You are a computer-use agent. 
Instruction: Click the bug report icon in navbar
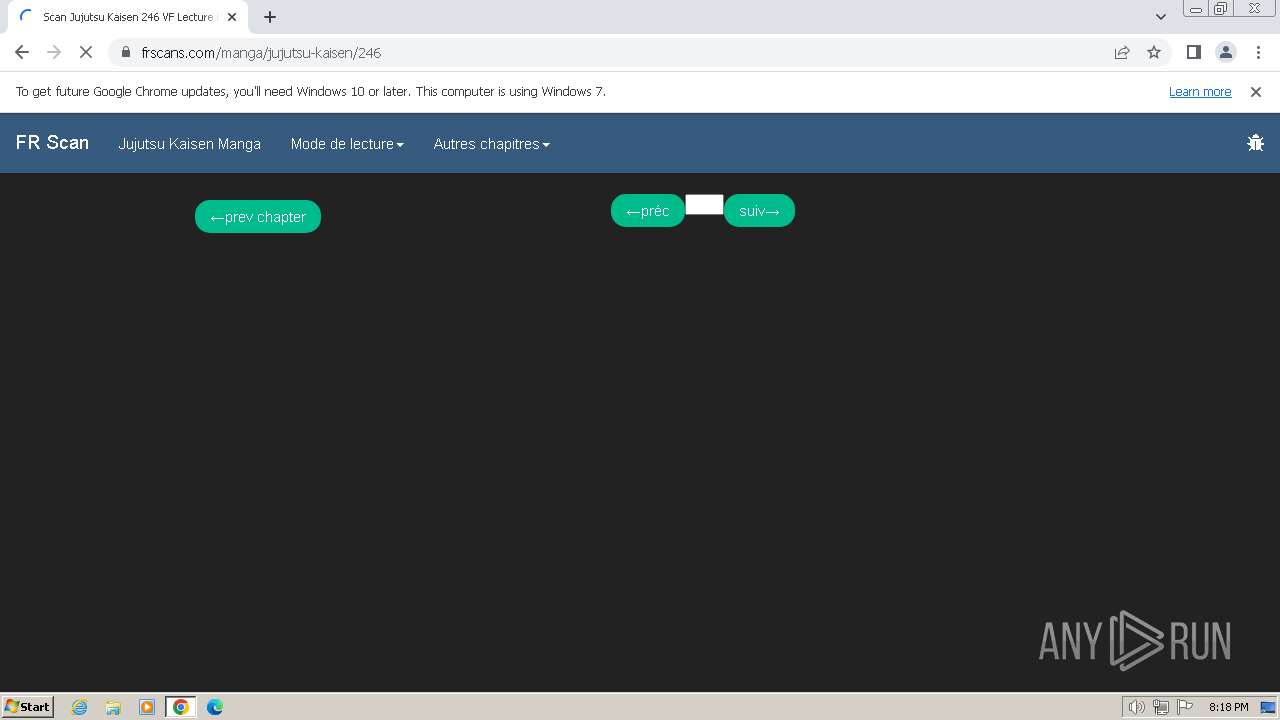pos(1255,143)
